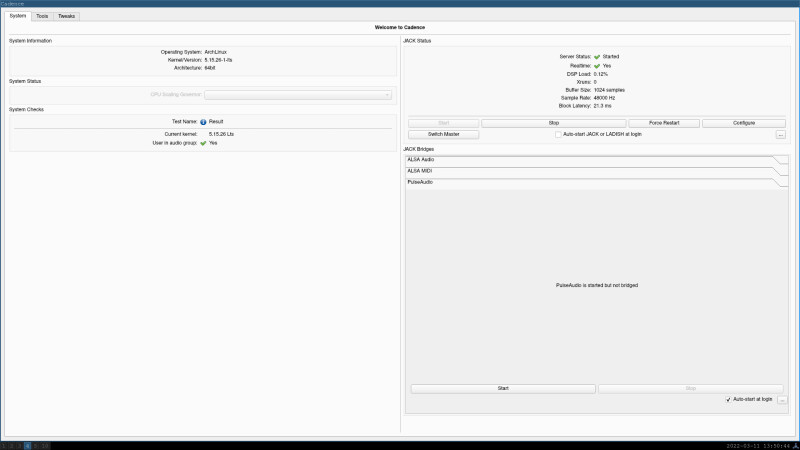Switch to the Tools tab
800x450 pixels.
click(42, 16)
